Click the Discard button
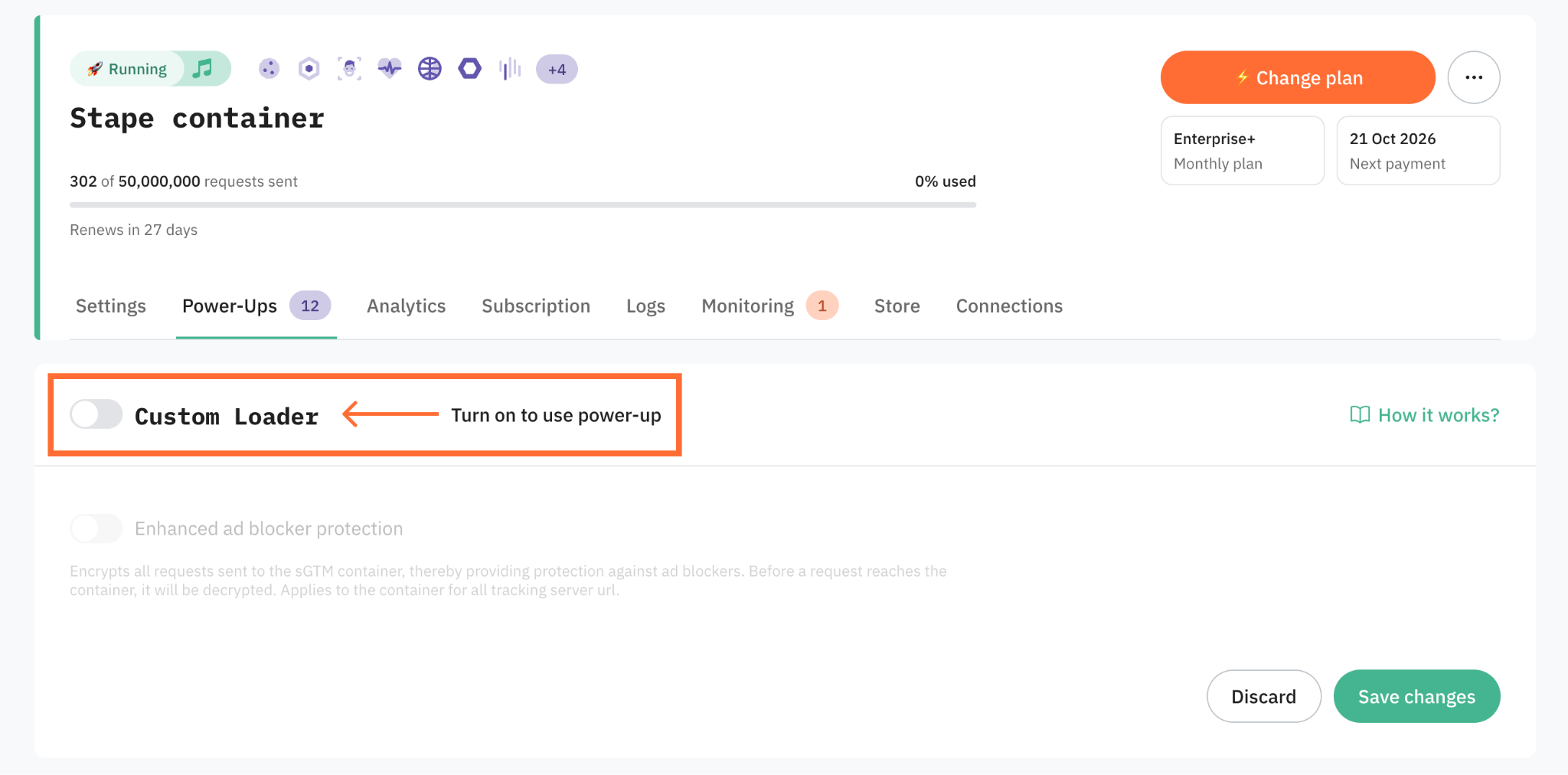The image size is (1568, 775). (x=1264, y=696)
